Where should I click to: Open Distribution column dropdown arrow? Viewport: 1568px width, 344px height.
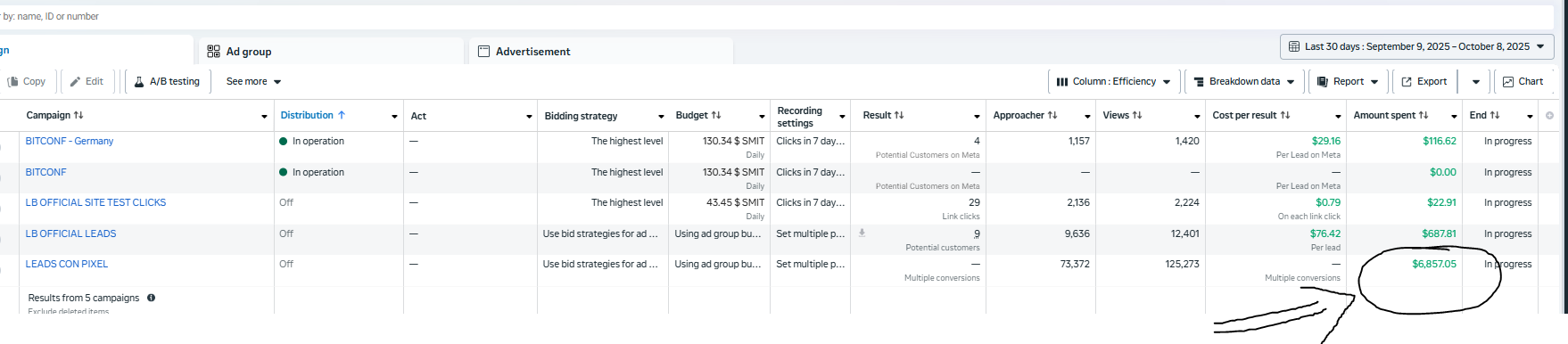coord(394,117)
